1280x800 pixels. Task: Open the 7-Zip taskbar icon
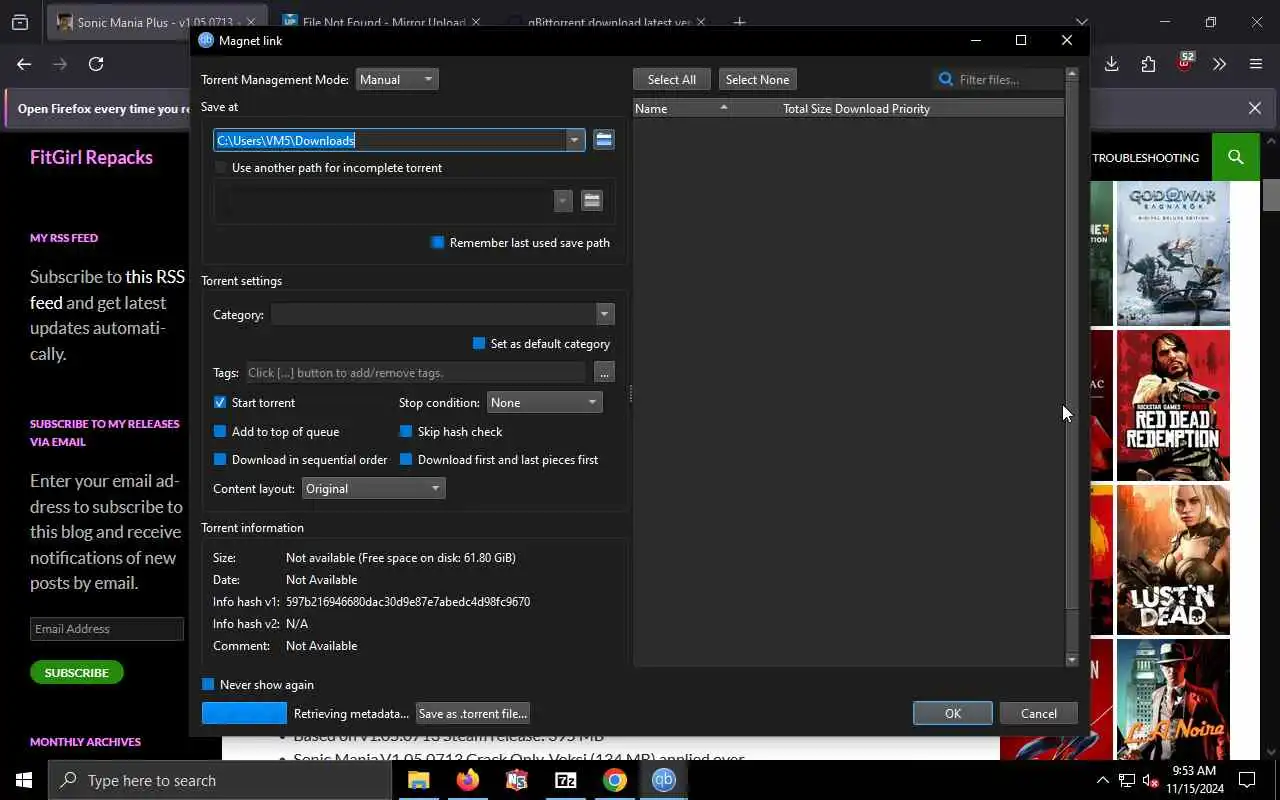tap(565, 780)
